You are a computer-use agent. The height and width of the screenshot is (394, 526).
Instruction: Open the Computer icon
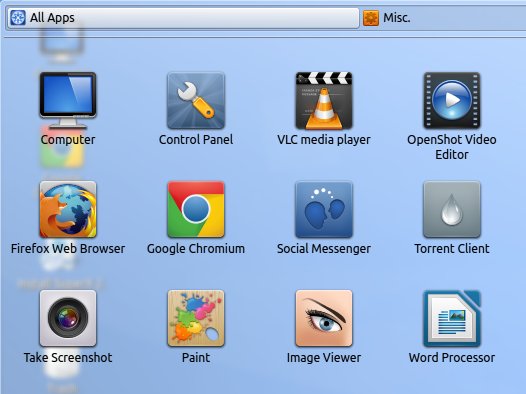pyautogui.click(x=68, y=100)
